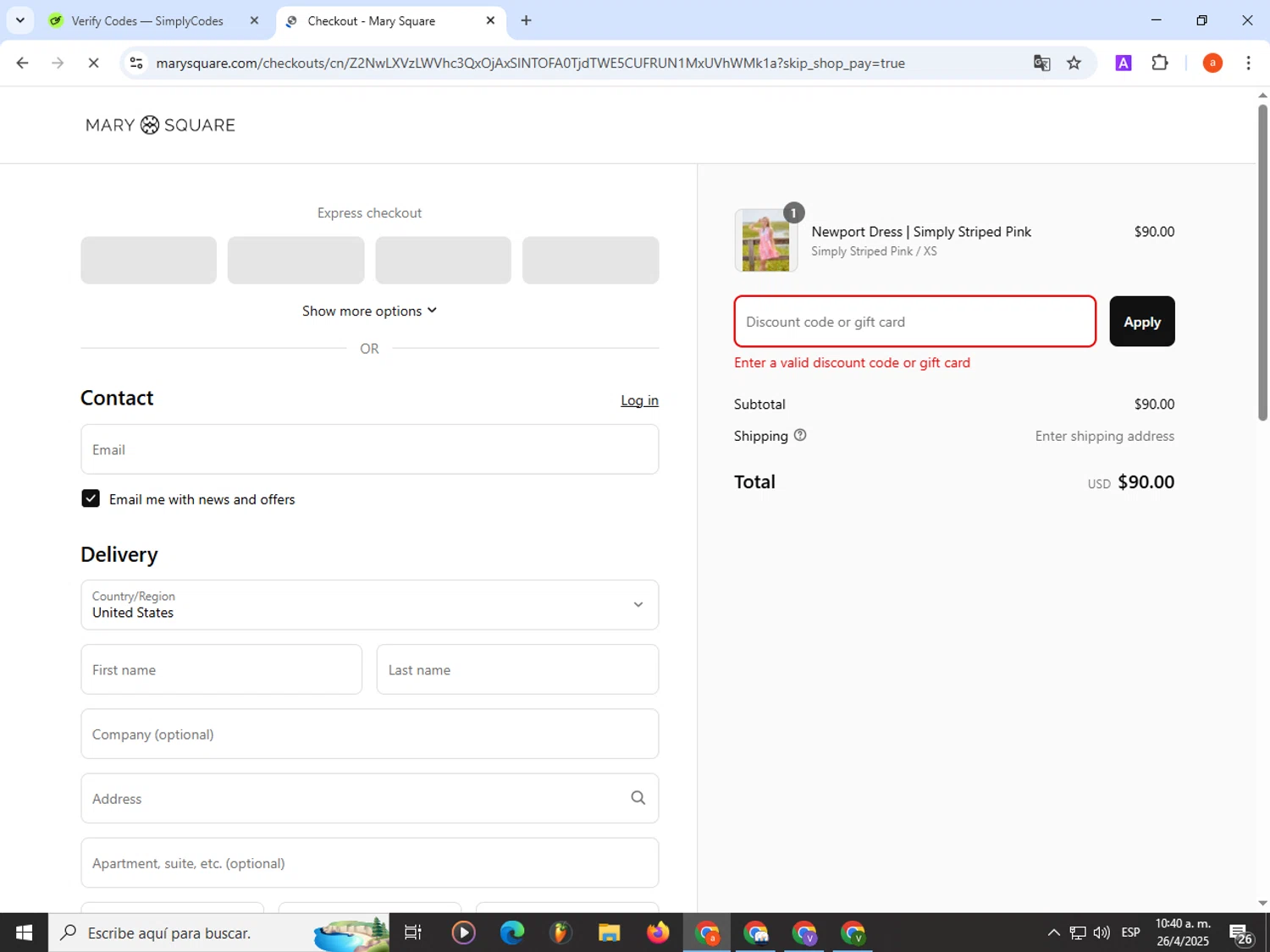This screenshot has width=1270, height=952.
Task: Click the page vertical scrollbar
Action: [1262, 262]
